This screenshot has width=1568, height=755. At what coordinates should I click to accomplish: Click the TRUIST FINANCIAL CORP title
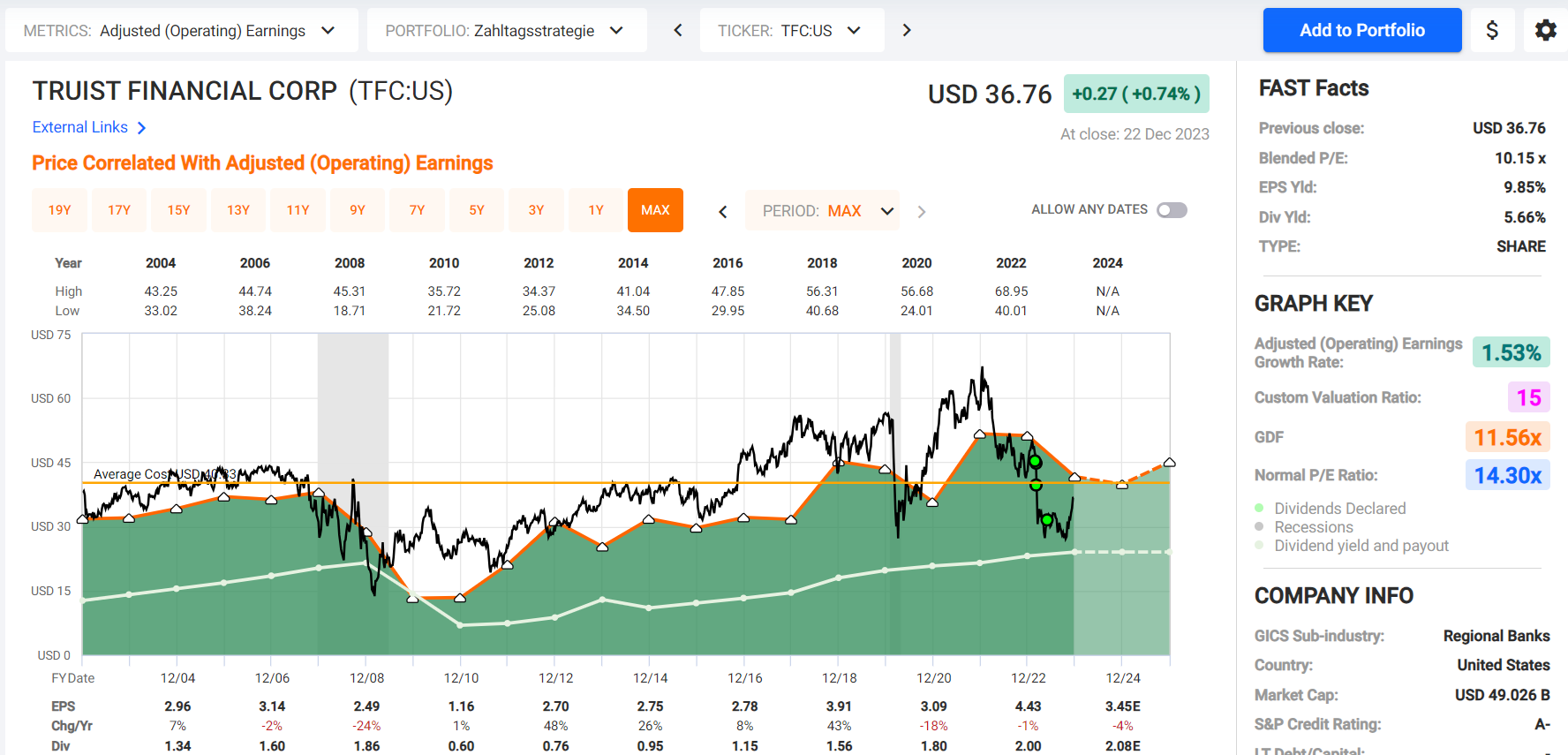click(185, 91)
